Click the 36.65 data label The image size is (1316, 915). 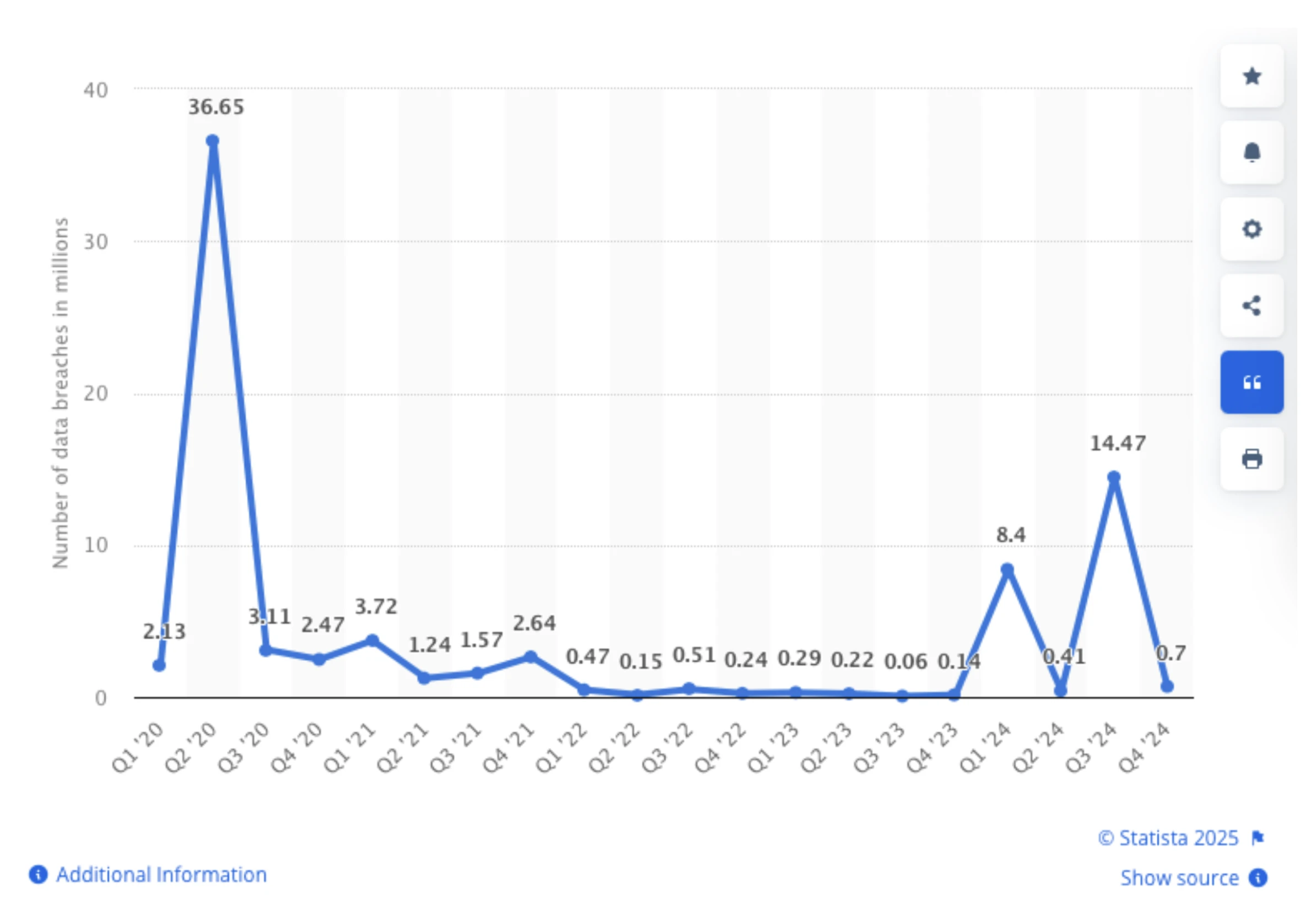point(216,107)
